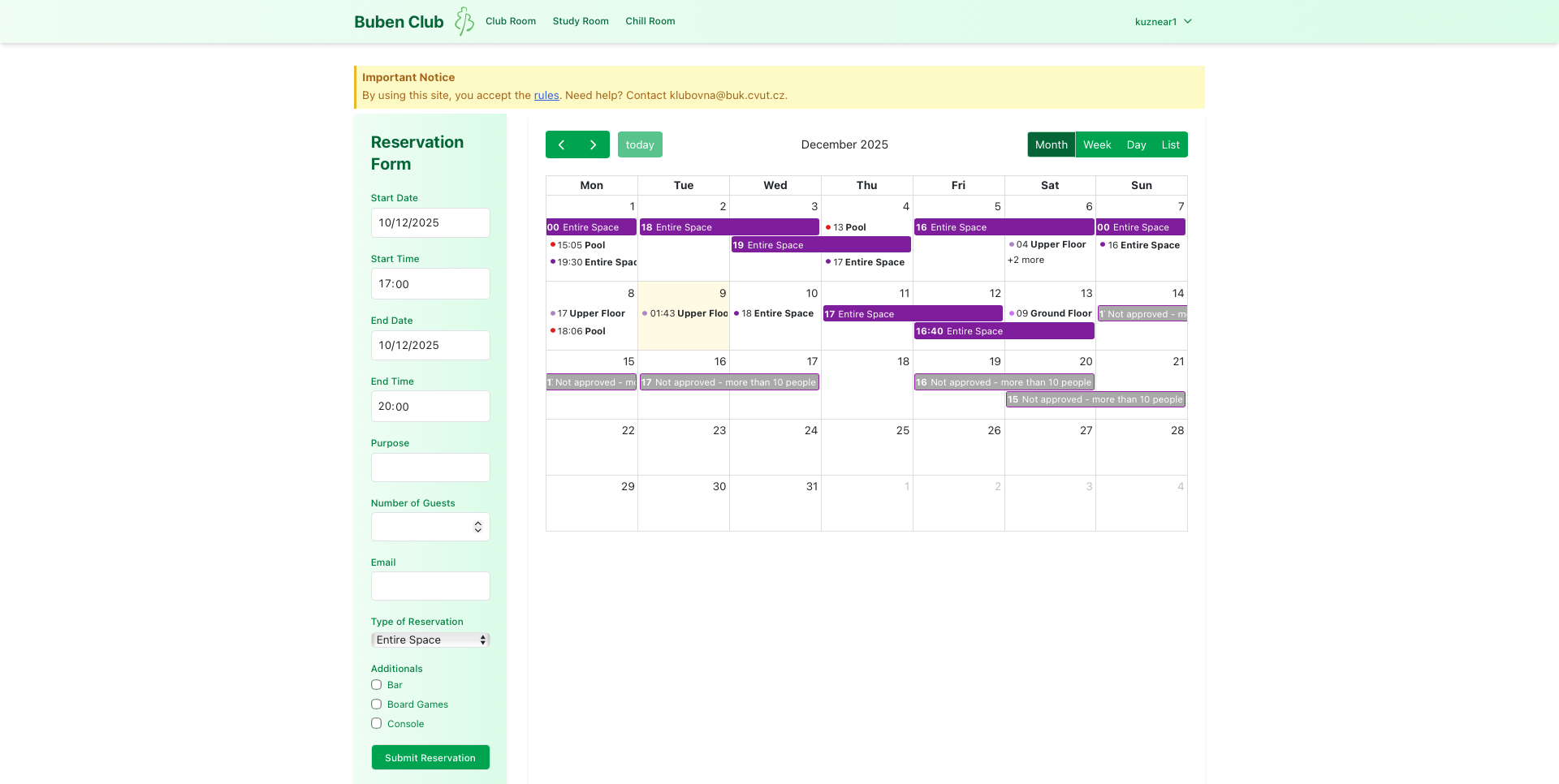Image resolution: width=1559 pixels, height=784 pixels.
Task: Expand hidden events via '+2 more' on December 6
Action: (x=1026, y=260)
